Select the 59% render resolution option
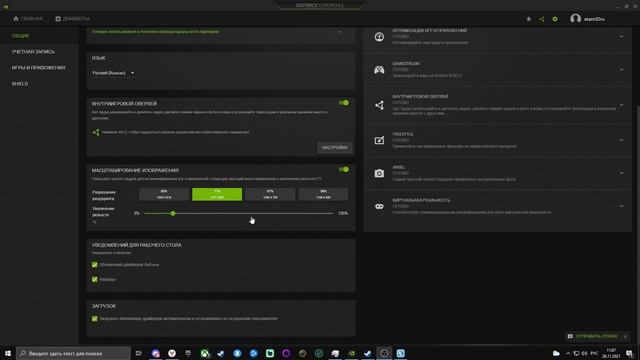This screenshot has height=360, width=640. click(x=323, y=194)
